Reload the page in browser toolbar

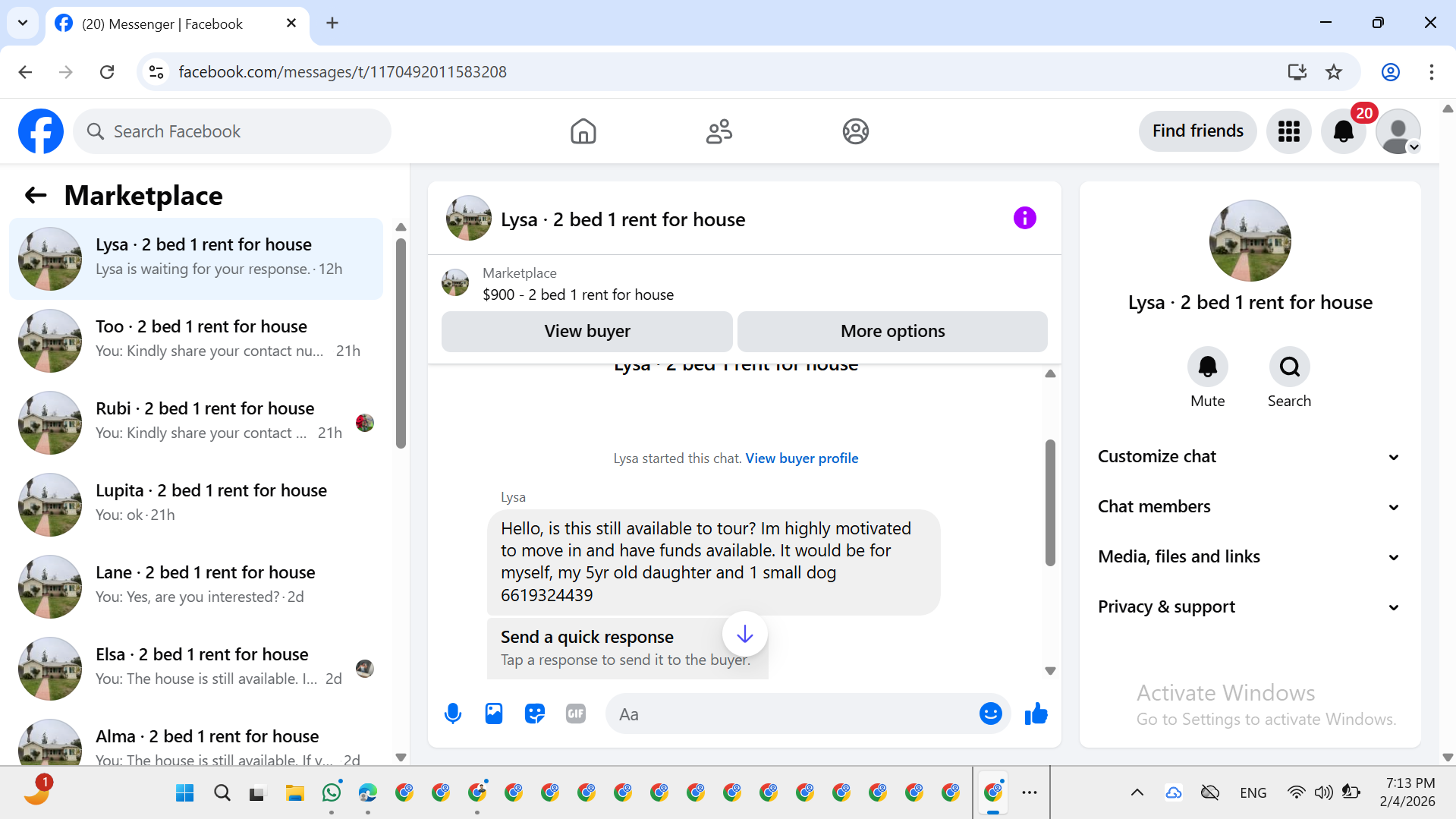tap(107, 72)
